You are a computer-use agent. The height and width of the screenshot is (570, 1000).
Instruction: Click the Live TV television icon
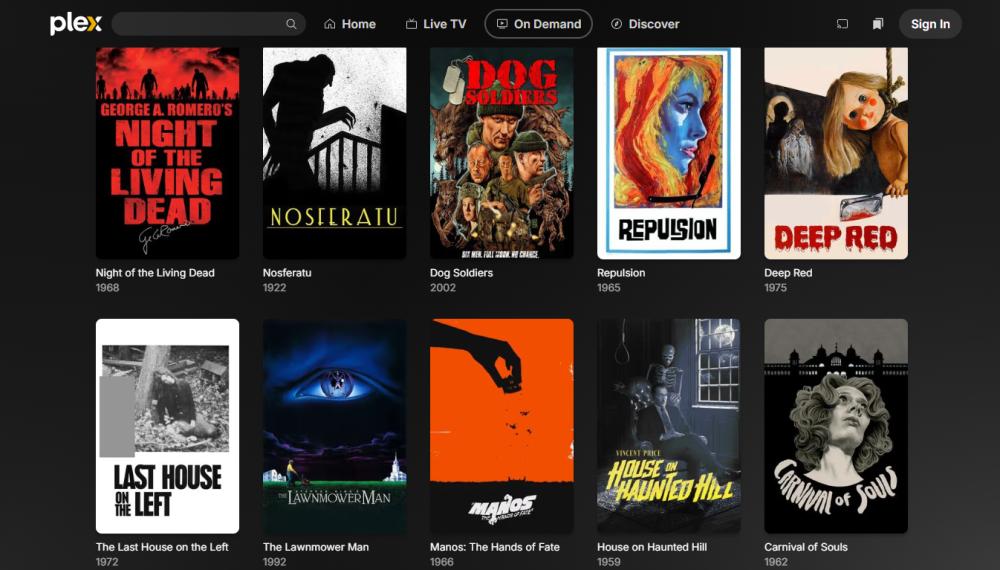(x=411, y=24)
